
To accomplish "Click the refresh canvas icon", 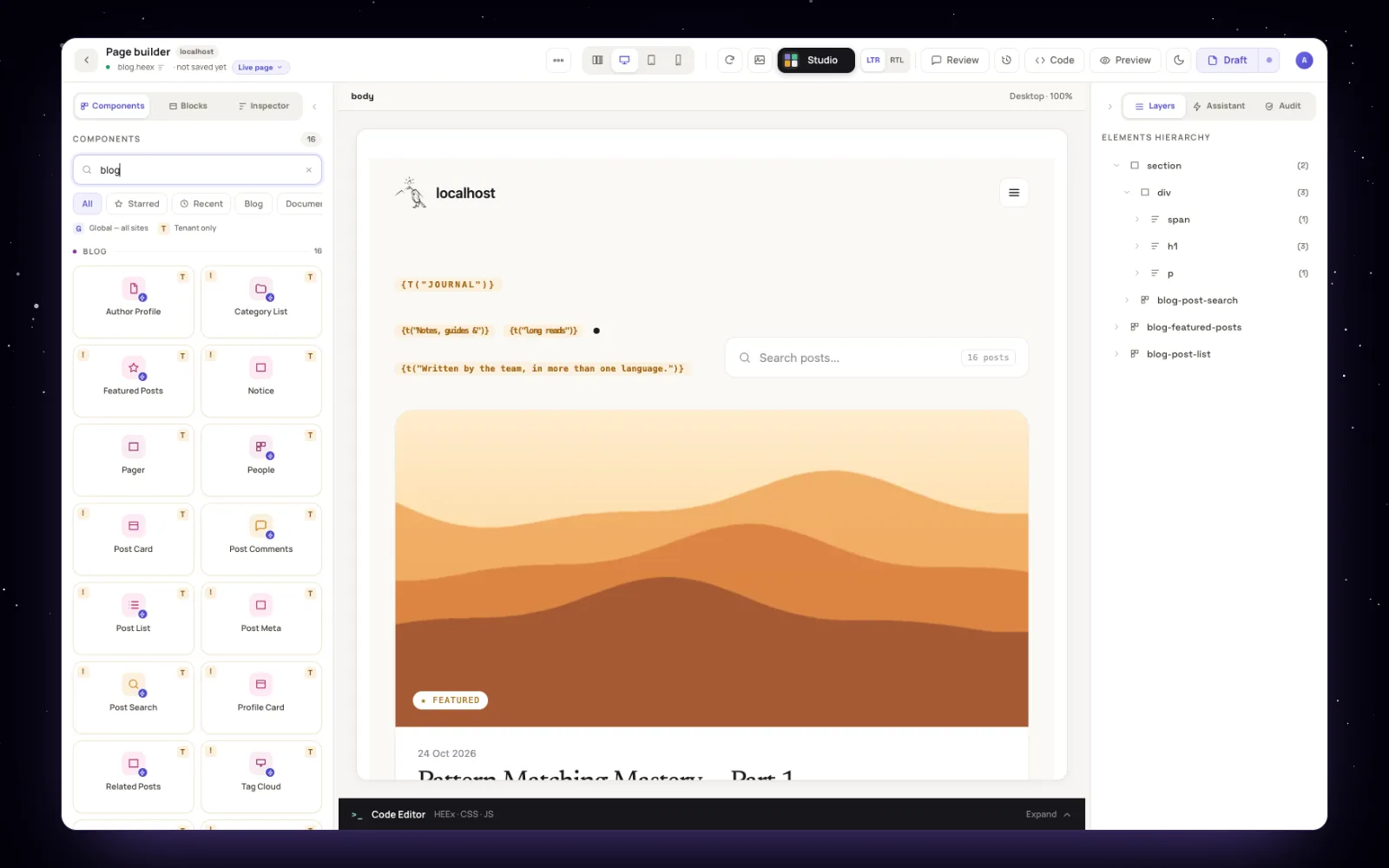I will (730, 60).
